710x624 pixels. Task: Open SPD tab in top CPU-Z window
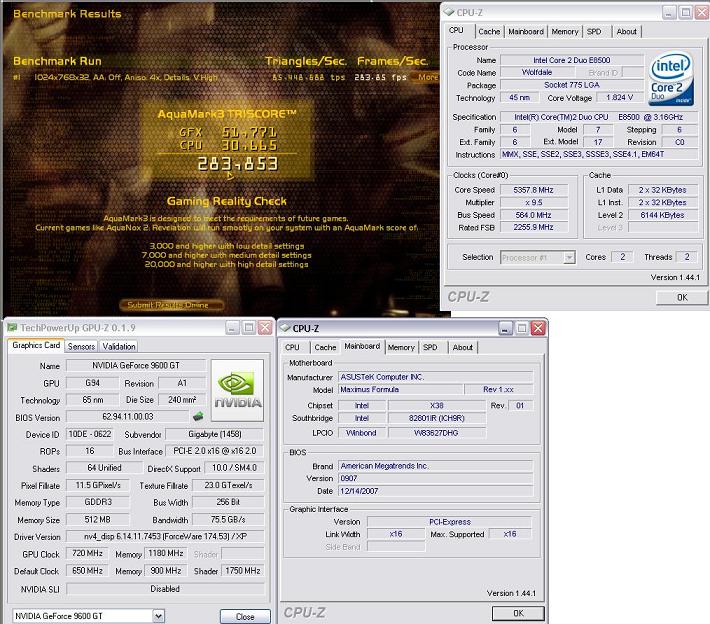click(x=594, y=32)
